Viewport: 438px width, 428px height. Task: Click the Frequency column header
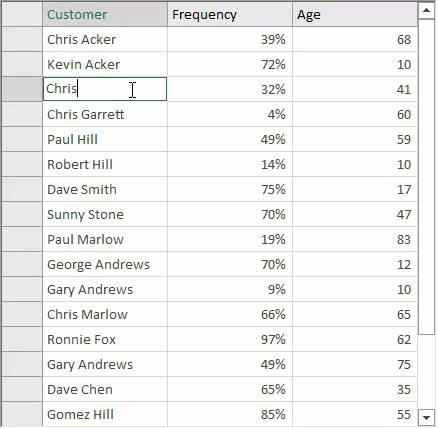[x=230, y=14]
